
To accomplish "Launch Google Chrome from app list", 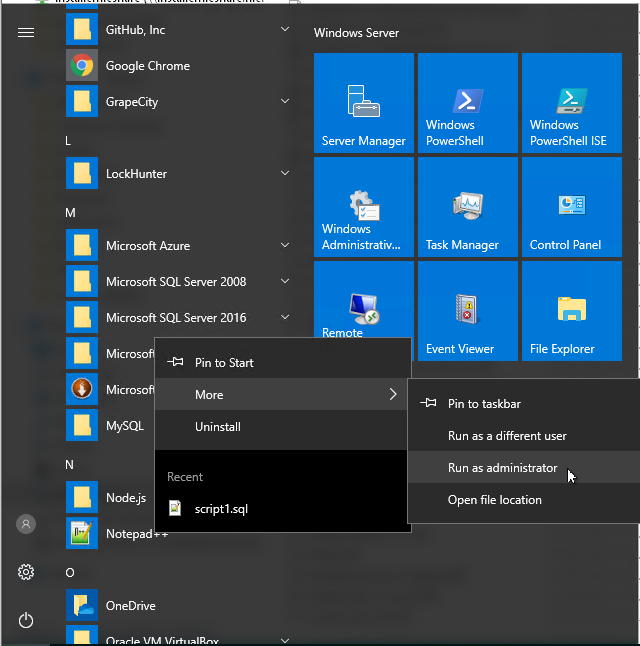I will point(177,66).
